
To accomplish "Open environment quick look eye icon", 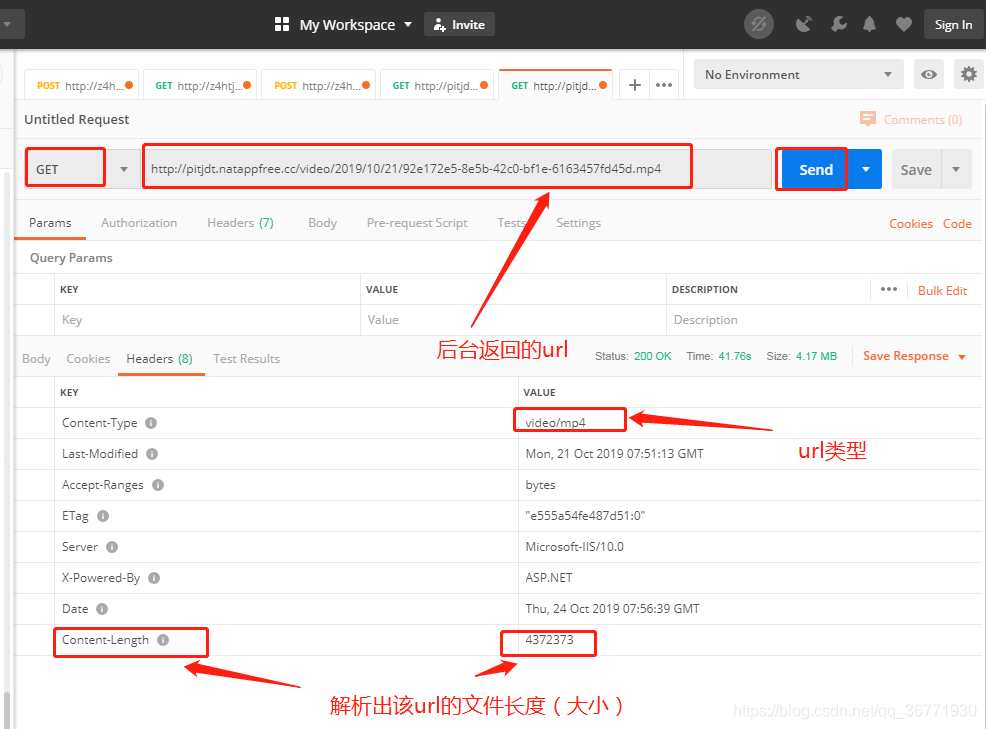I will [928, 74].
